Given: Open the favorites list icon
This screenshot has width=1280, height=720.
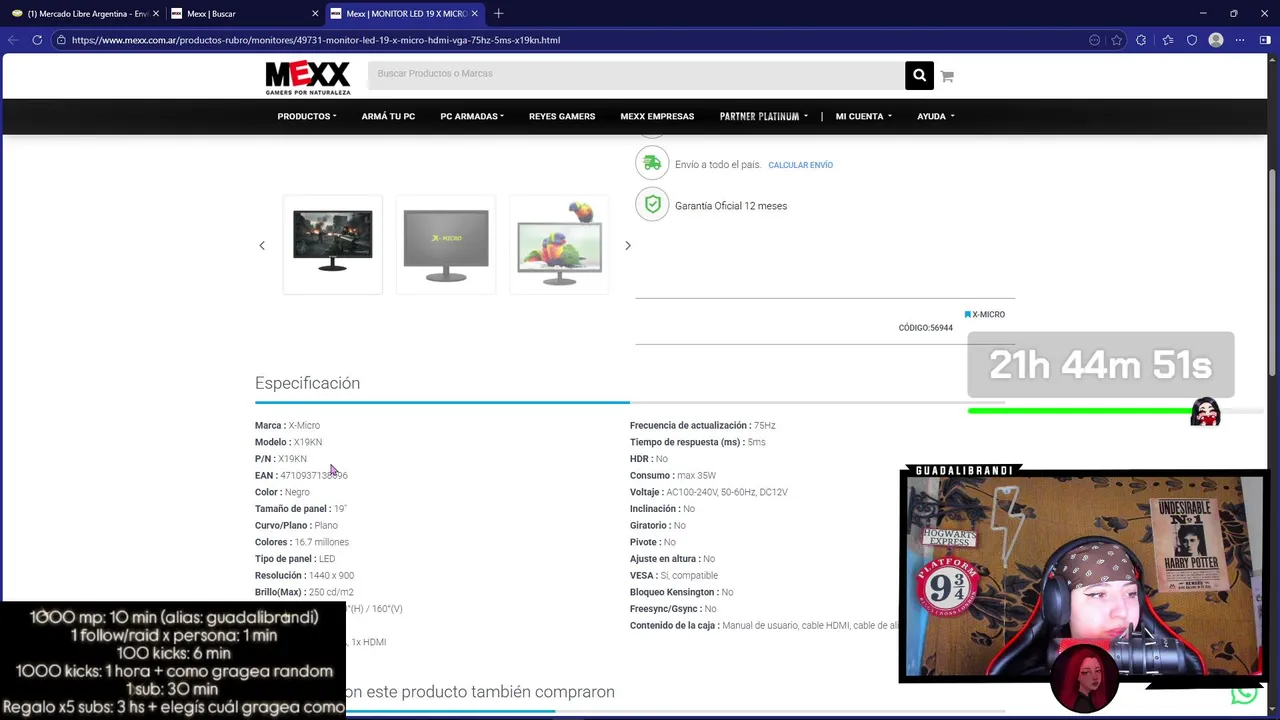Looking at the screenshot, I should click(1167, 40).
